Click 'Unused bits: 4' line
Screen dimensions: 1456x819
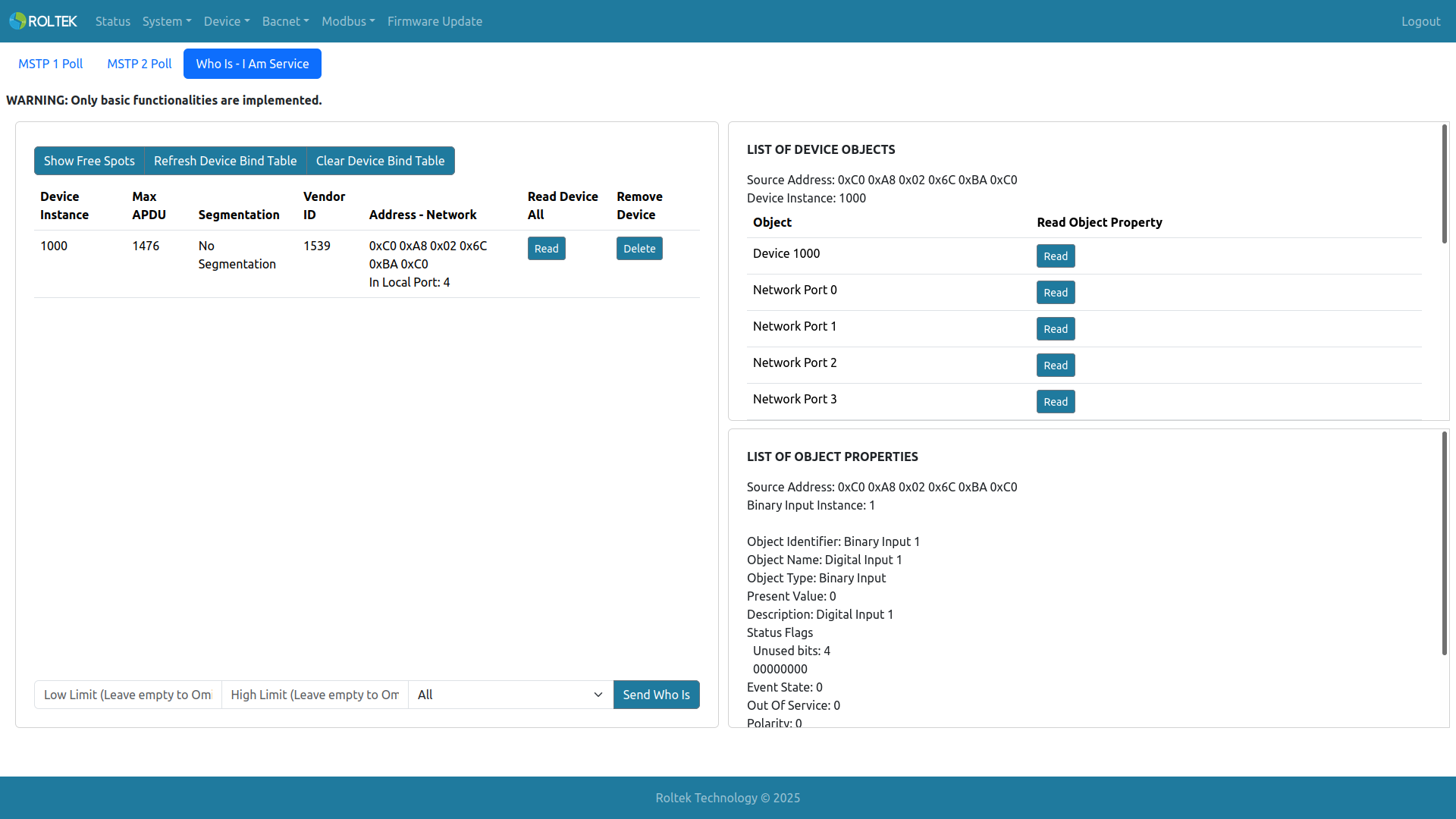(792, 651)
